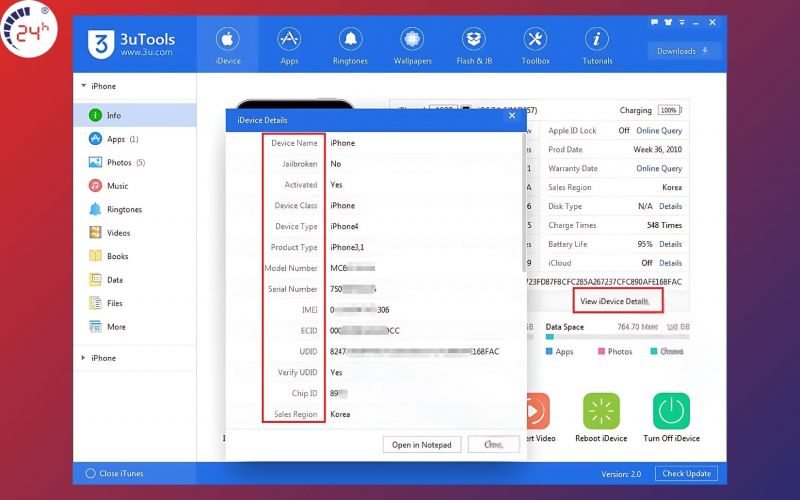Open the title bar dropdown menu icon

682,22
